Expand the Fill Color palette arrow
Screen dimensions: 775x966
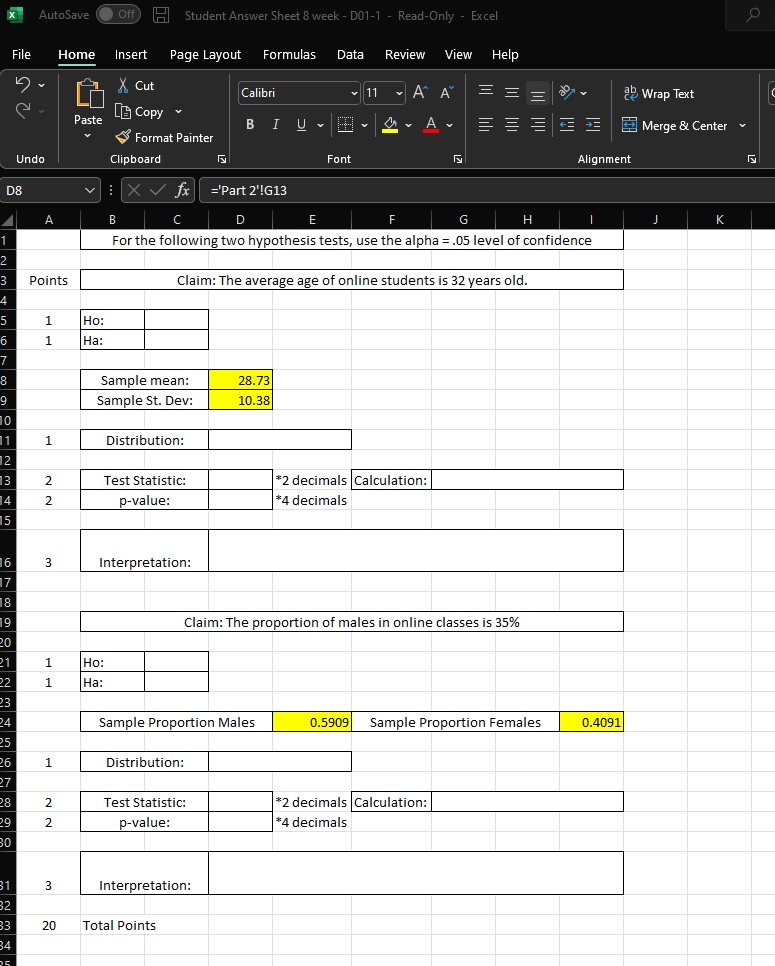[x=408, y=125]
